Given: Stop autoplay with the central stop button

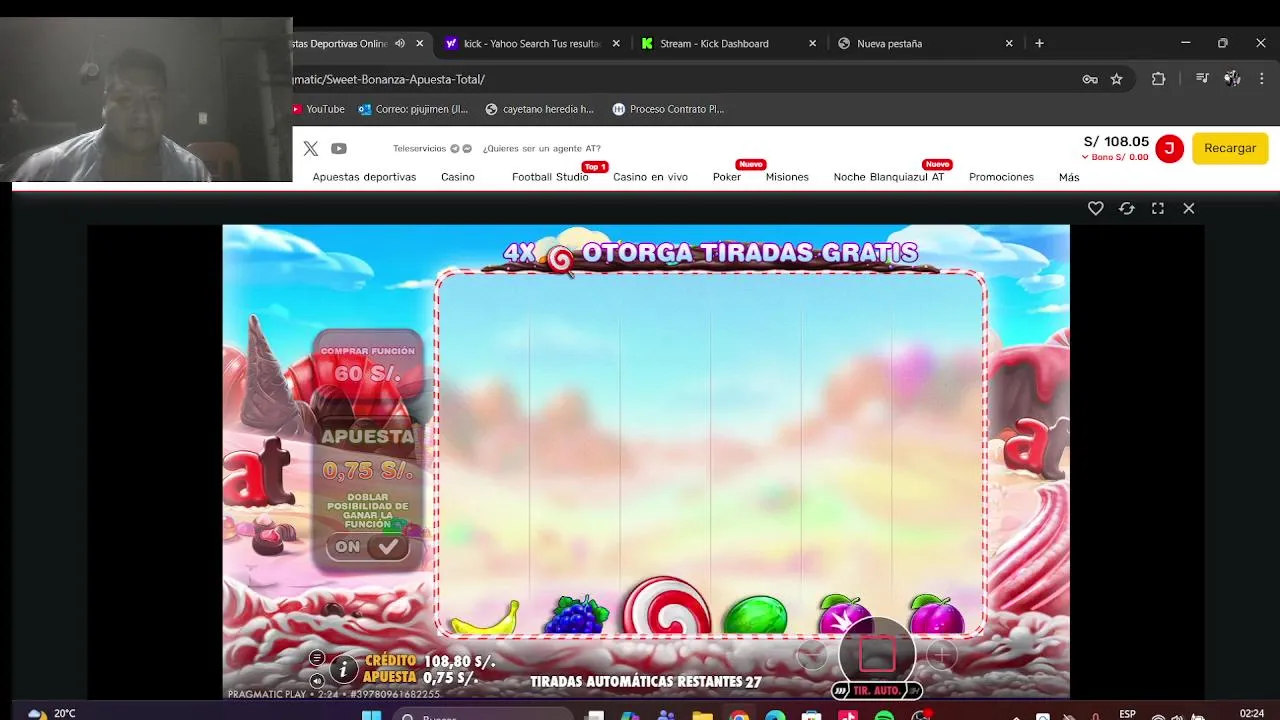Looking at the screenshot, I should [877, 655].
